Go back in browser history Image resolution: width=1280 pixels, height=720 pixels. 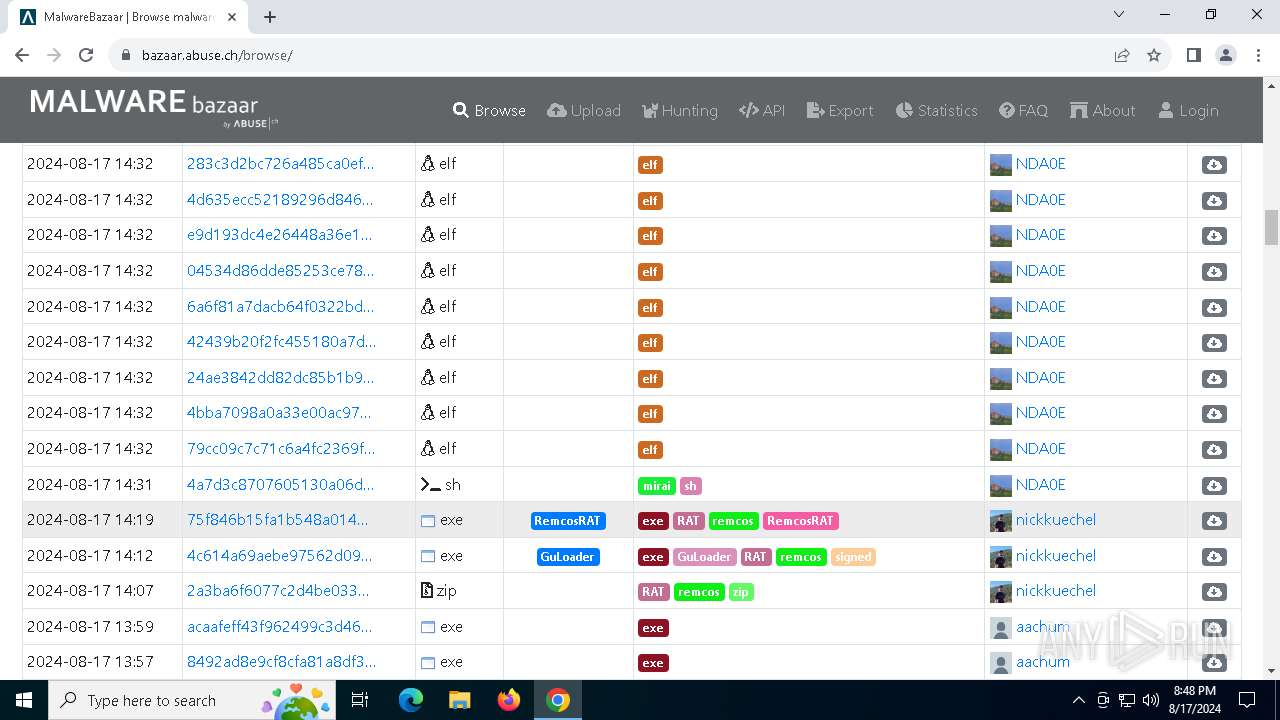pos(22,55)
